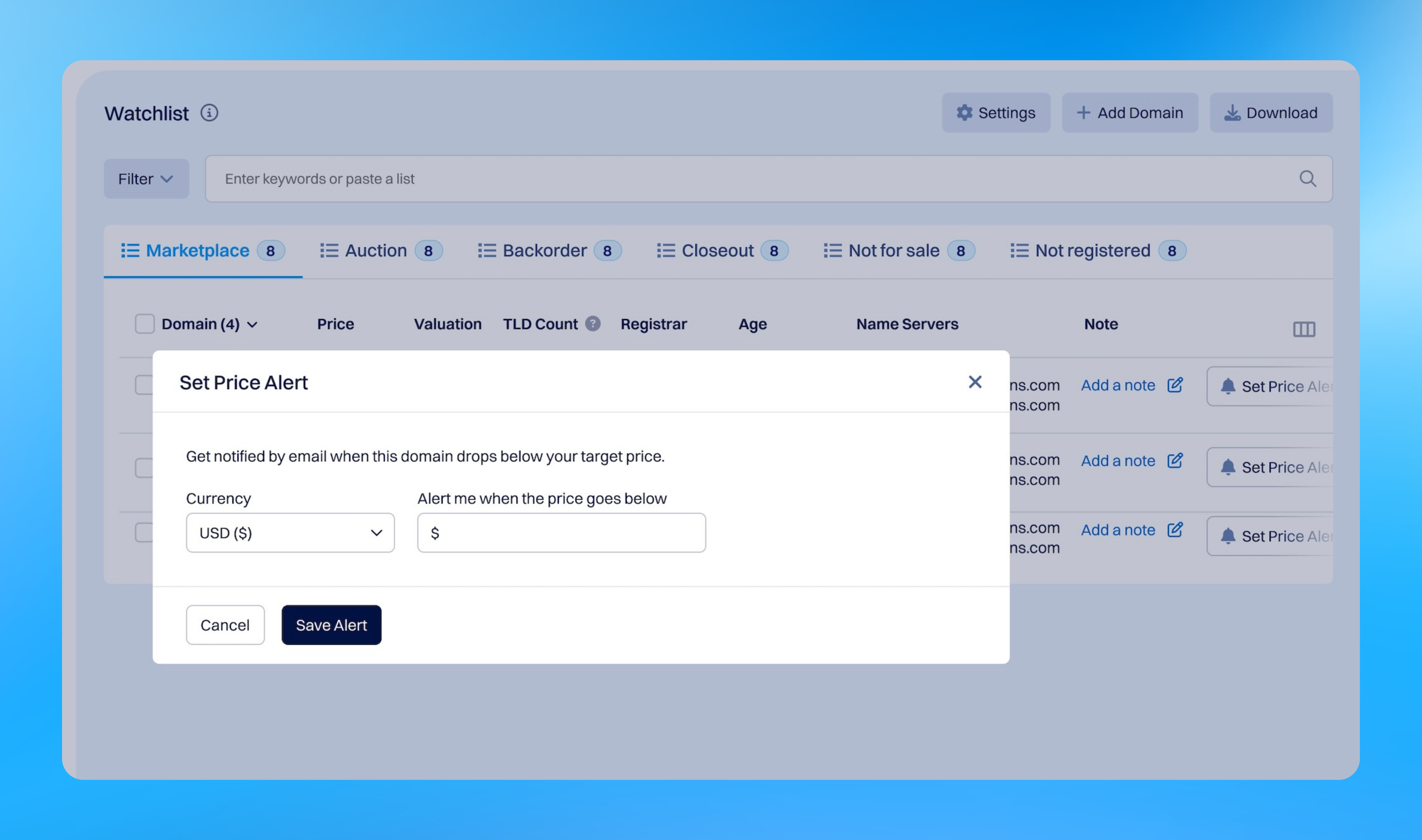This screenshot has height=840, width=1422.
Task: Click the Age column header
Action: 753,324
